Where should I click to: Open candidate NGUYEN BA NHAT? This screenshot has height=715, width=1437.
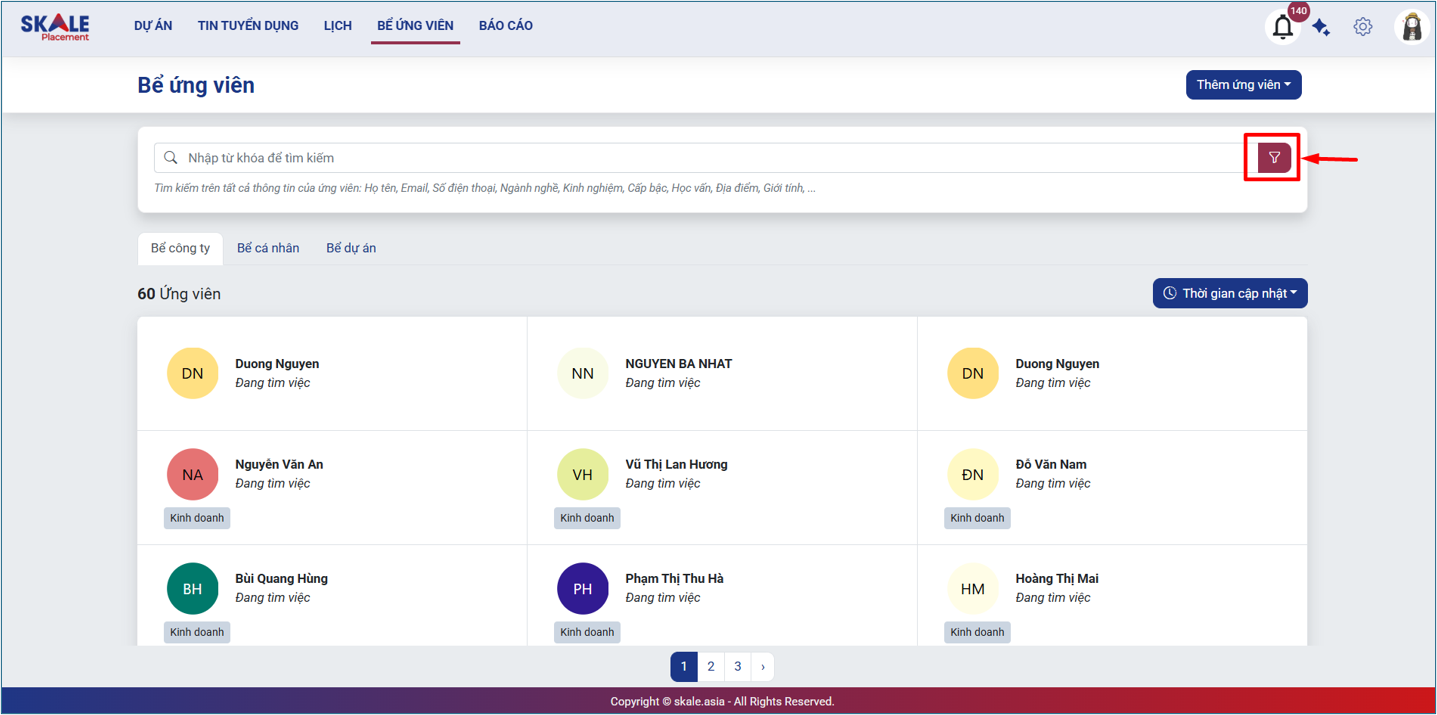tap(678, 364)
